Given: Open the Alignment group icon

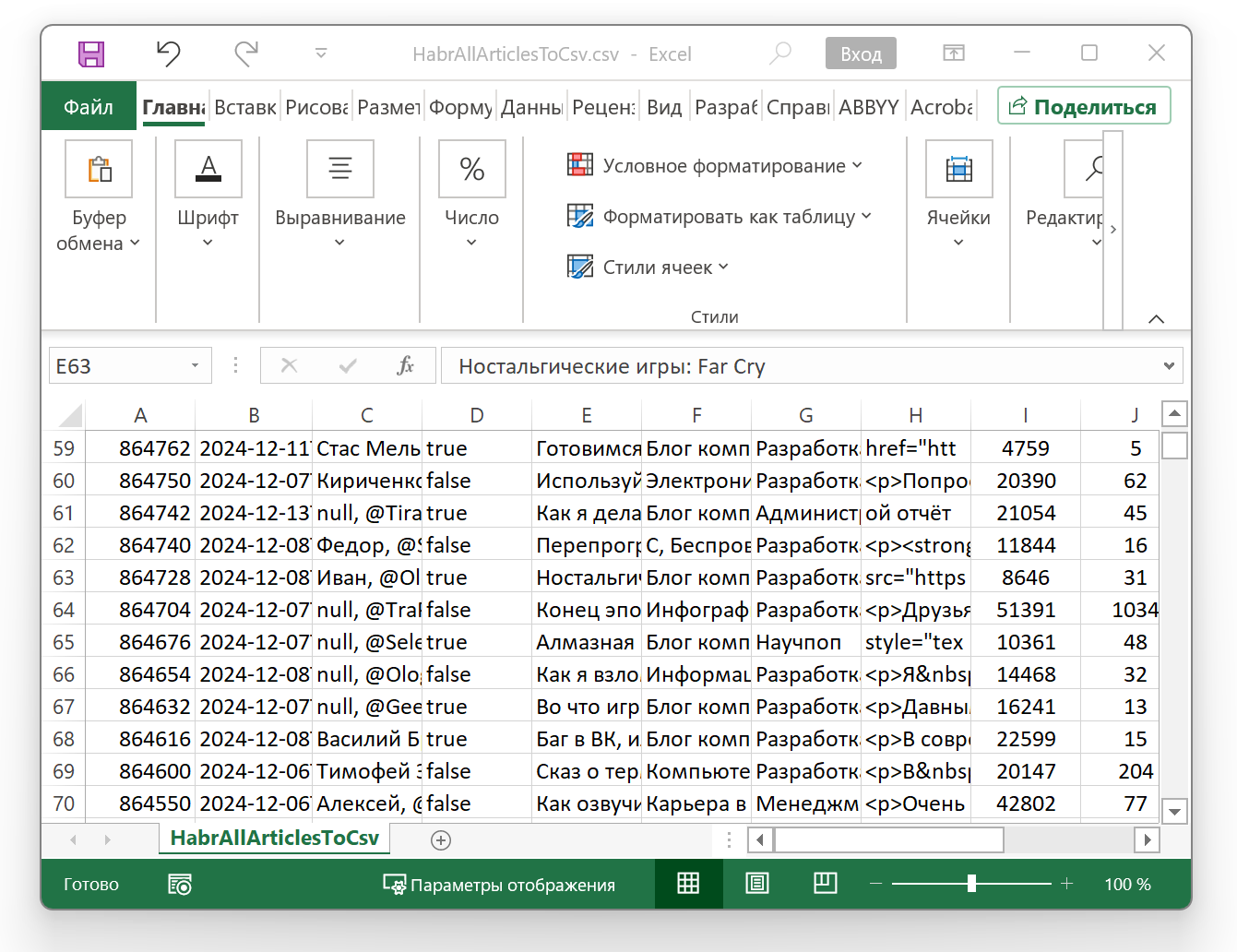Looking at the screenshot, I should (x=340, y=170).
